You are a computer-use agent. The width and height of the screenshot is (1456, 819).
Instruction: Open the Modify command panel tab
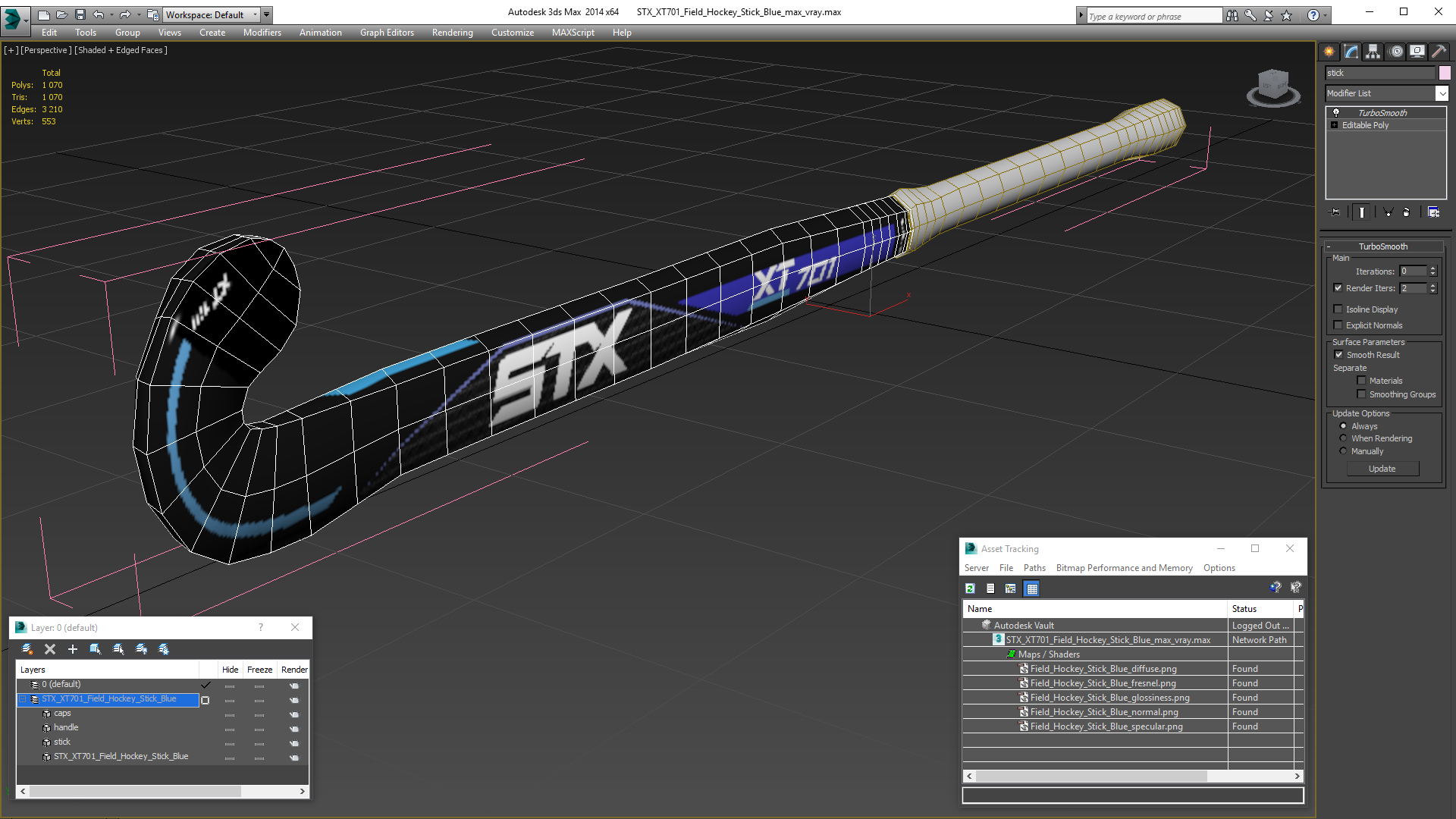1351,52
